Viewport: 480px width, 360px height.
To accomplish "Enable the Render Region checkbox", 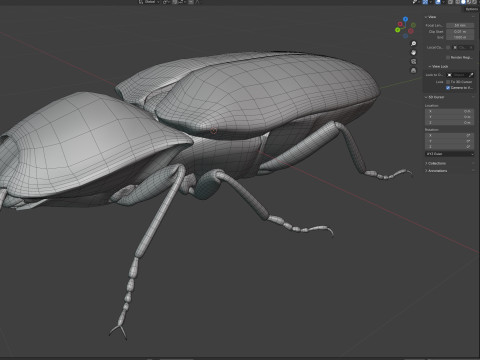I will tap(448, 58).
